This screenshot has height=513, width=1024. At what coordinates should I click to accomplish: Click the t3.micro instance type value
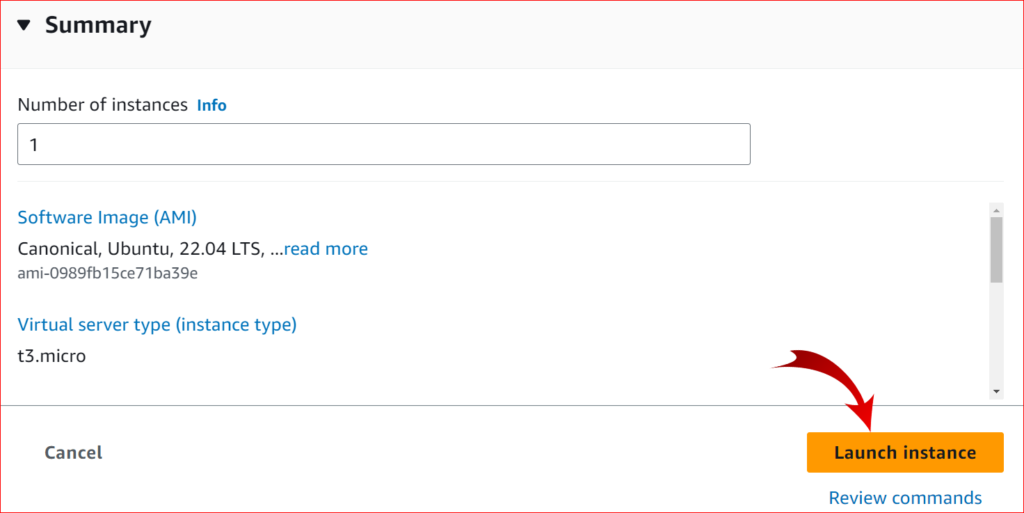pyautogui.click(x=52, y=356)
